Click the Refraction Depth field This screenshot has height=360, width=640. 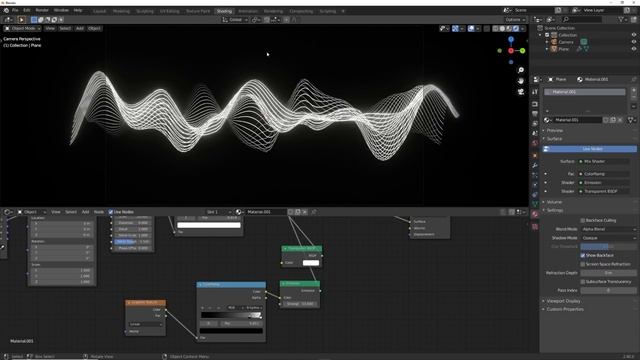608,273
